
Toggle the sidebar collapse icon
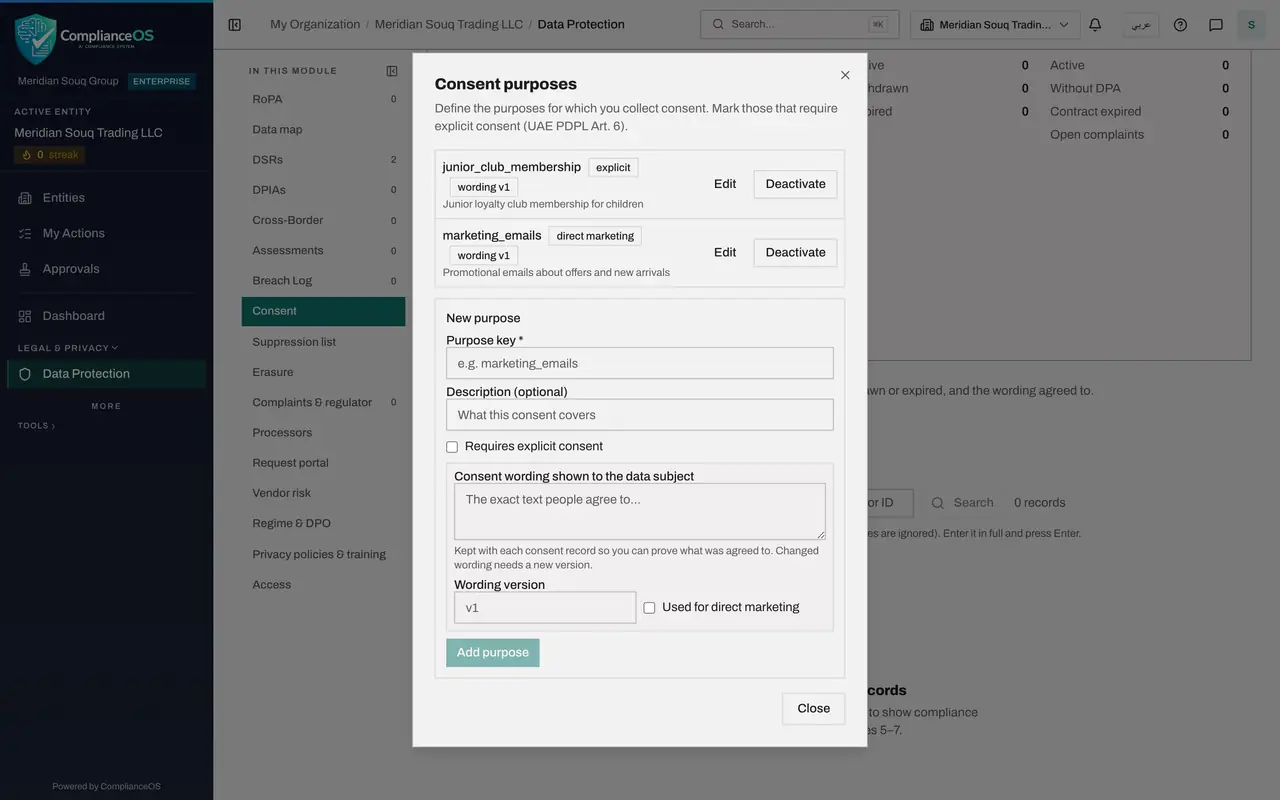coord(234,25)
